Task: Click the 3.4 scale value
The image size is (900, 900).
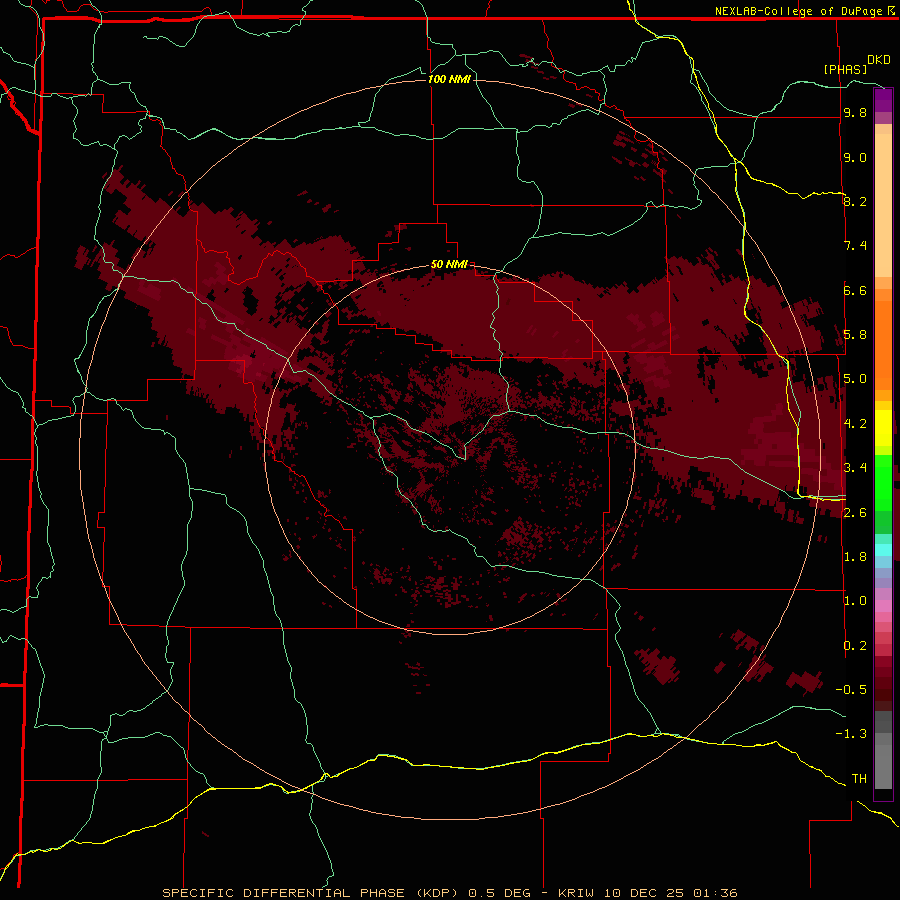Action: tap(855, 468)
